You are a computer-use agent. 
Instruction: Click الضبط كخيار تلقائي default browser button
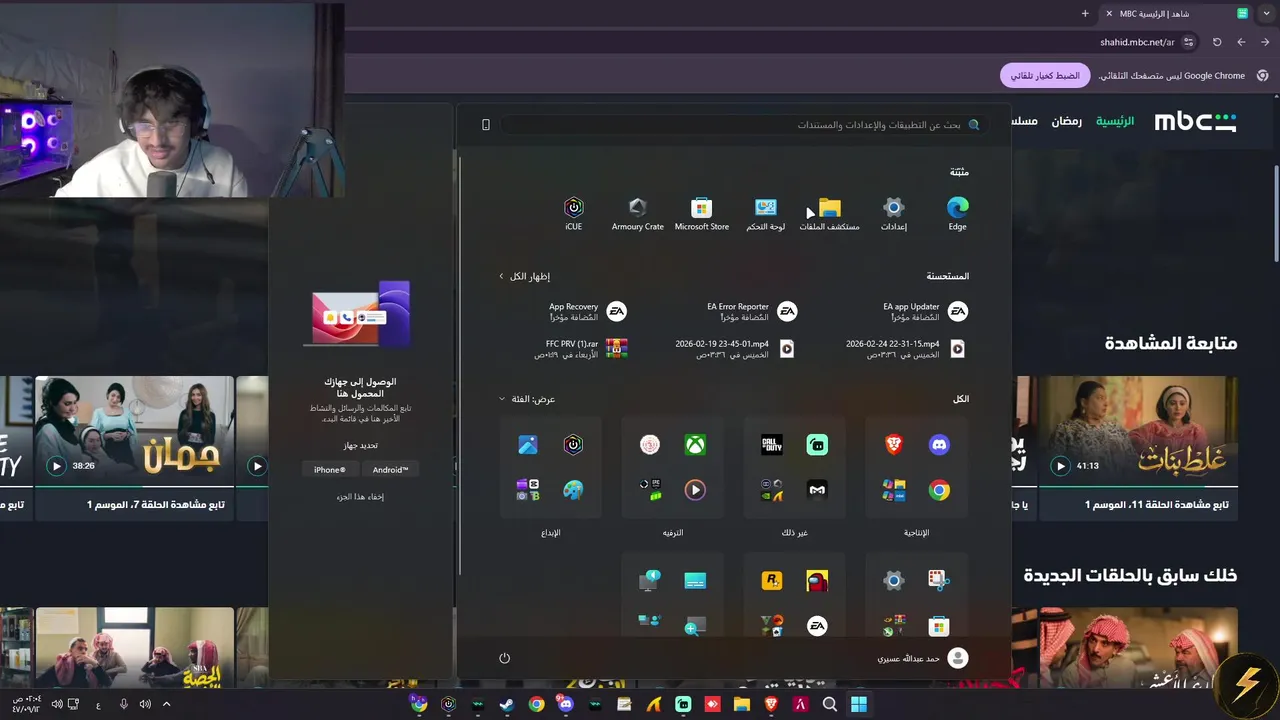coord(1045,76)
